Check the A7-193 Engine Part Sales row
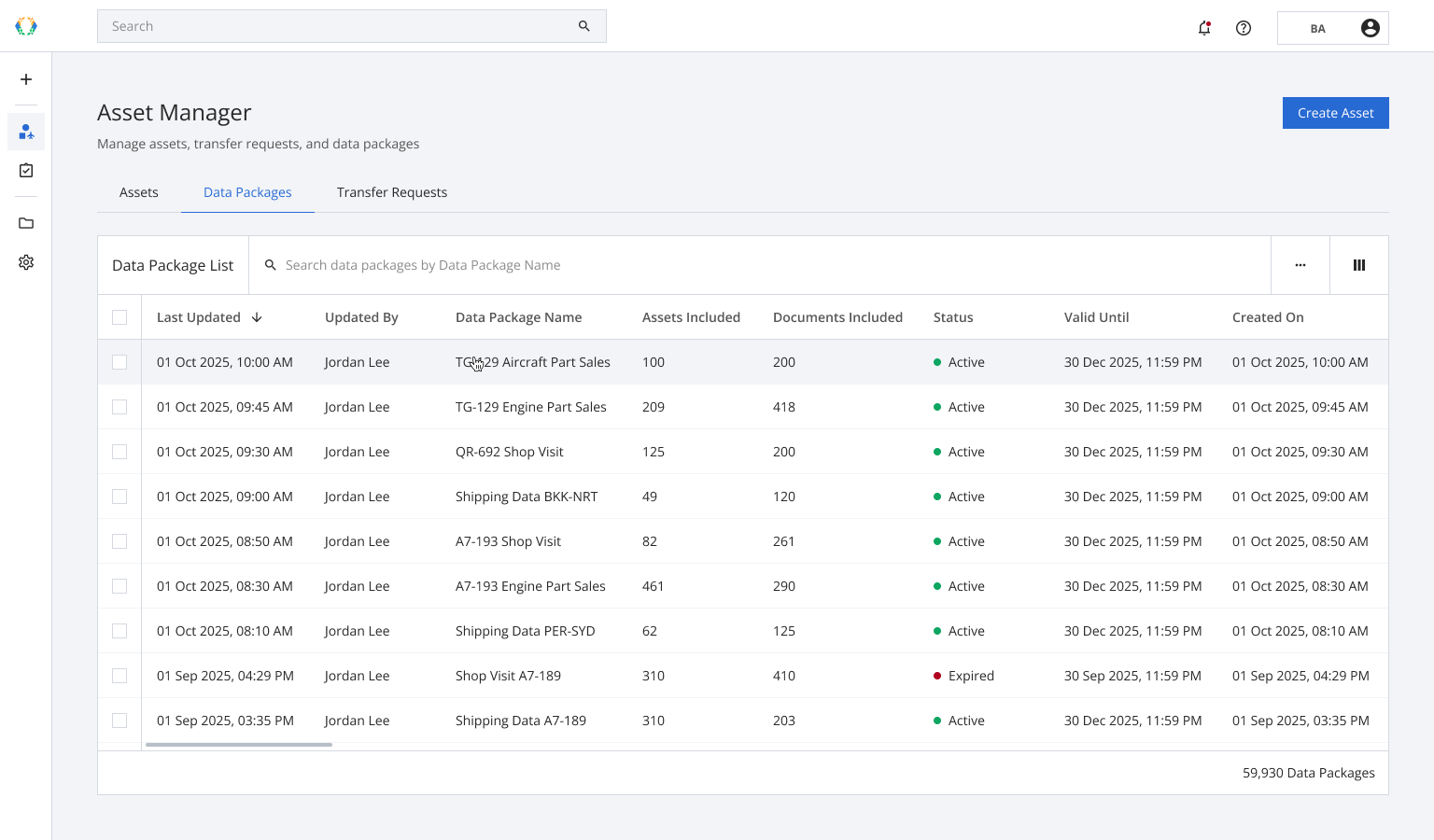 (x=119, y=586)
